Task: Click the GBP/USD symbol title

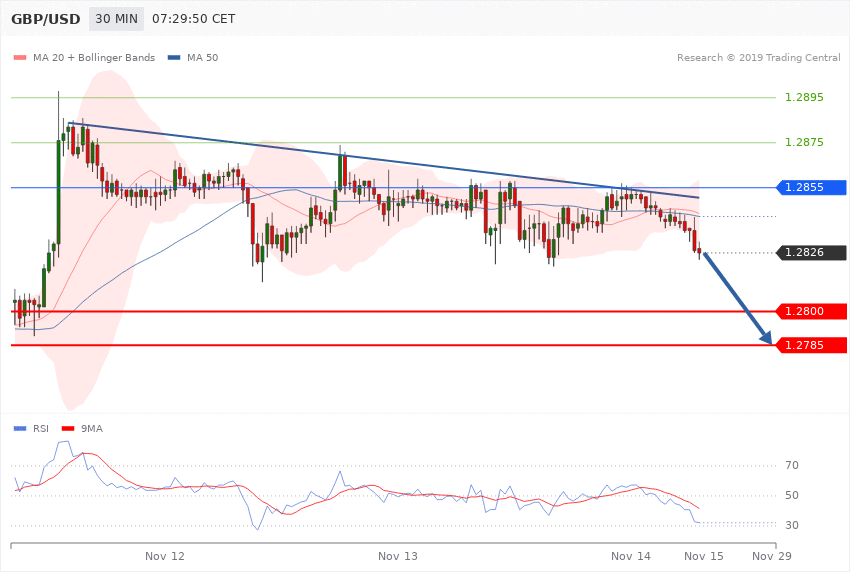Action: pyautogui.click(x=46, y=19)
